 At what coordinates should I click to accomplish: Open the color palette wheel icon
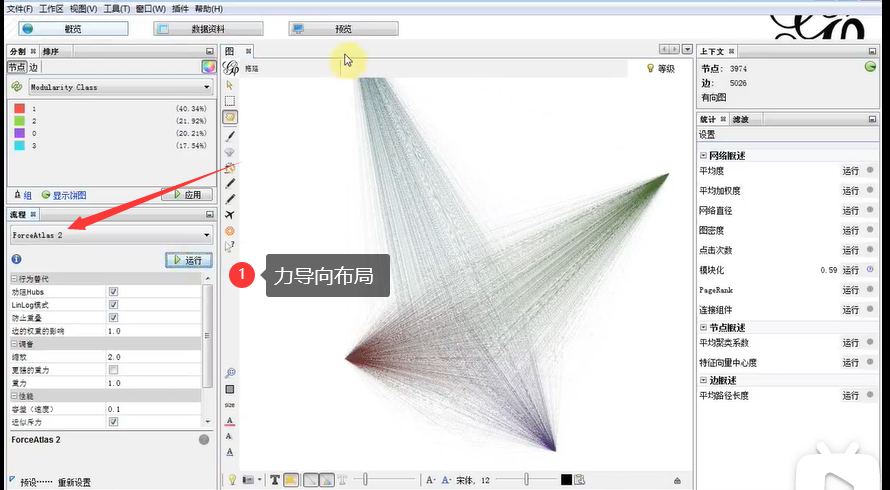pyautogui.click(x=208, y=67)
